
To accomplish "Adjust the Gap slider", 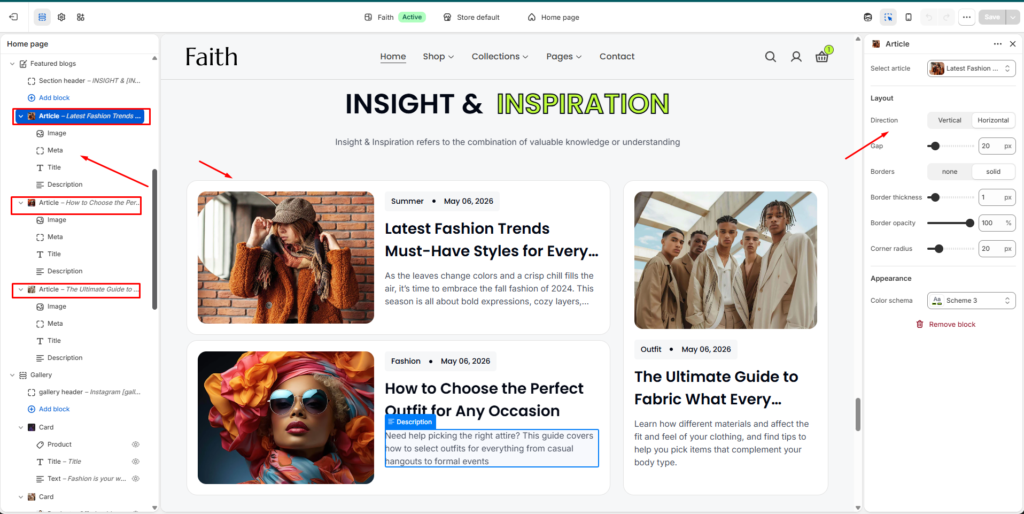I will point(951,146).
